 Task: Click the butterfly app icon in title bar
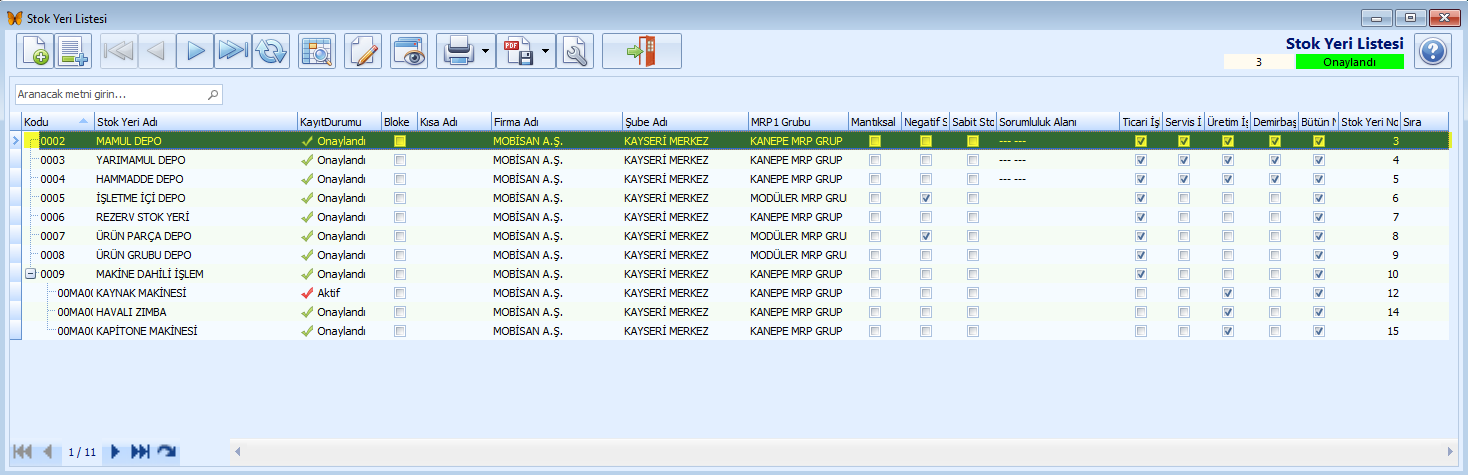click(14, 17)
